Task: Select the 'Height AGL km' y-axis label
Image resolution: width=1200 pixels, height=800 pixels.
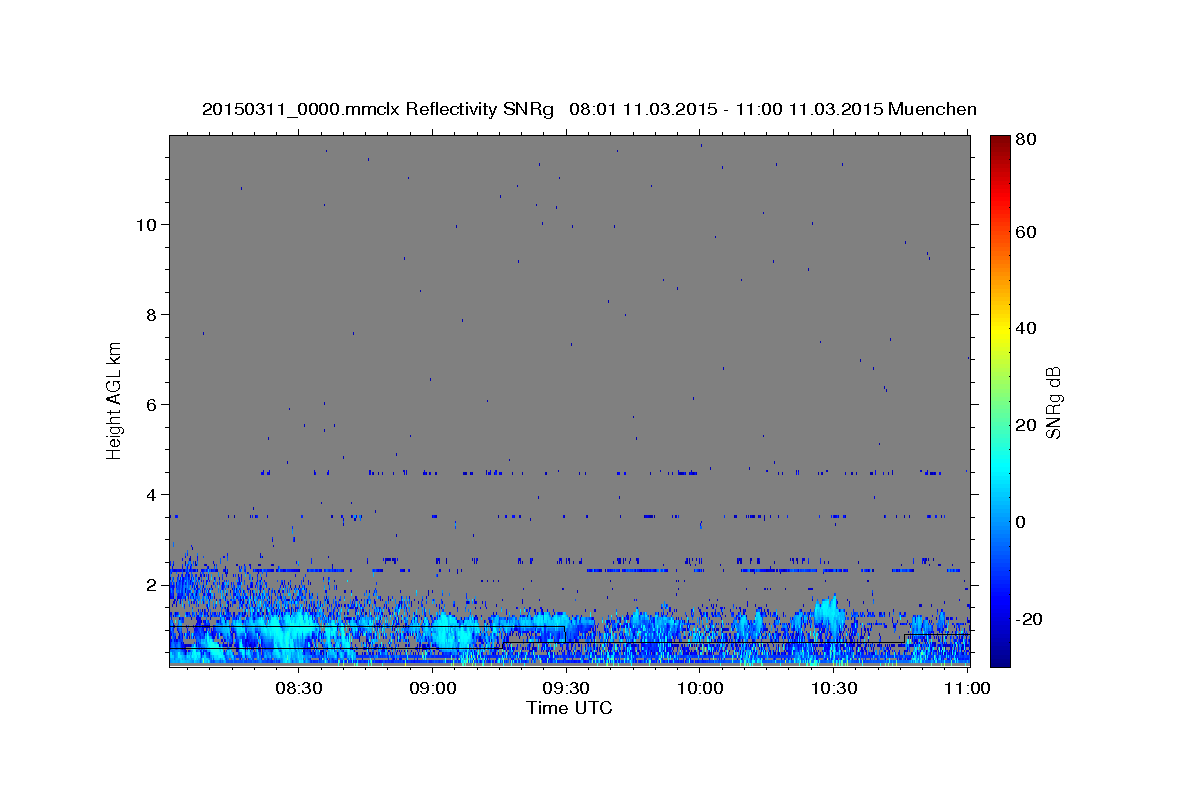Action: point(115,400)
